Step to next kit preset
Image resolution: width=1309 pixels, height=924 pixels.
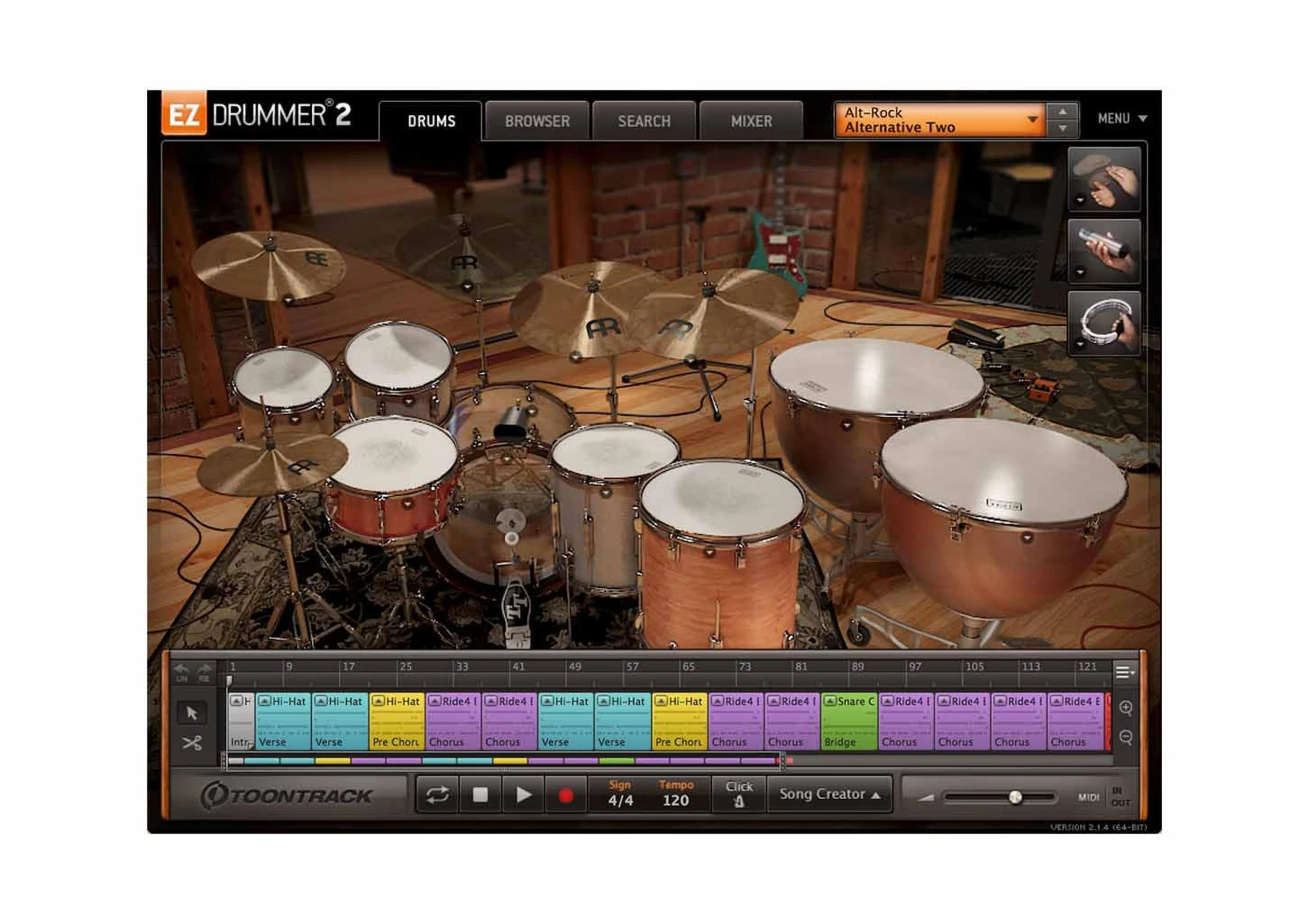[1062, 129]
